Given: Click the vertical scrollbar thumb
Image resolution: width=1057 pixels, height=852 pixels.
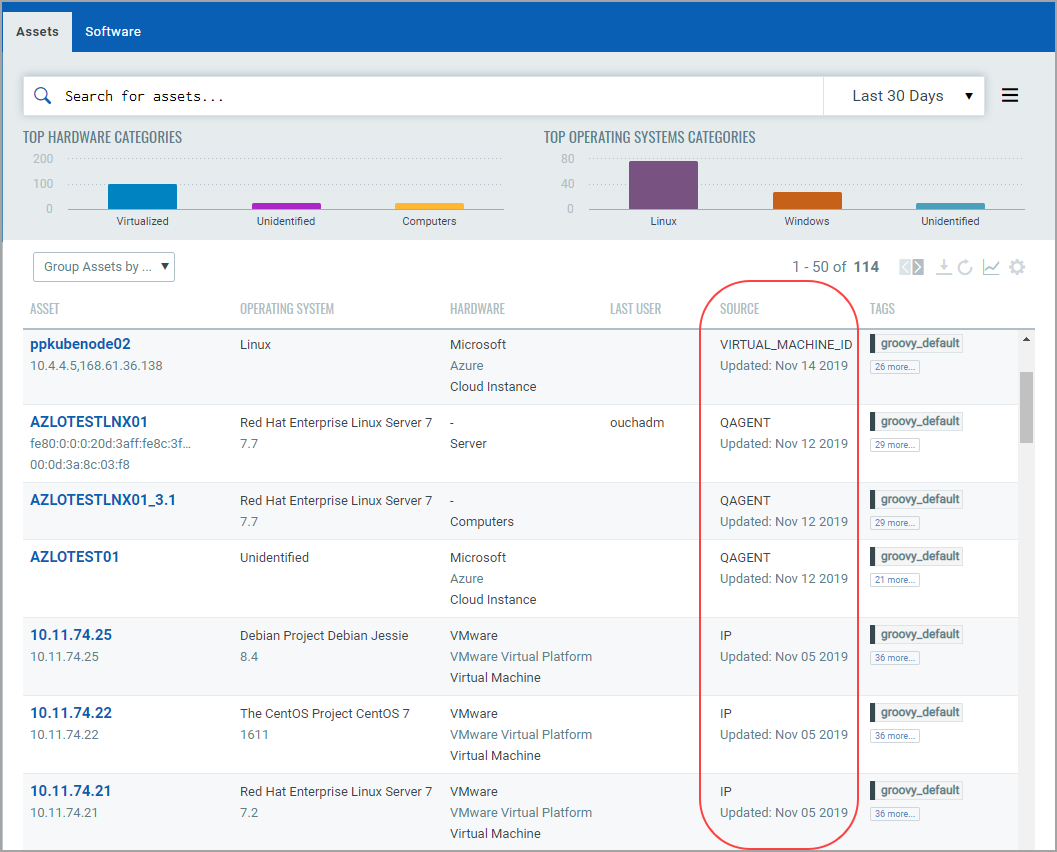Looking at the screenshot, I should click(1026, 407).
